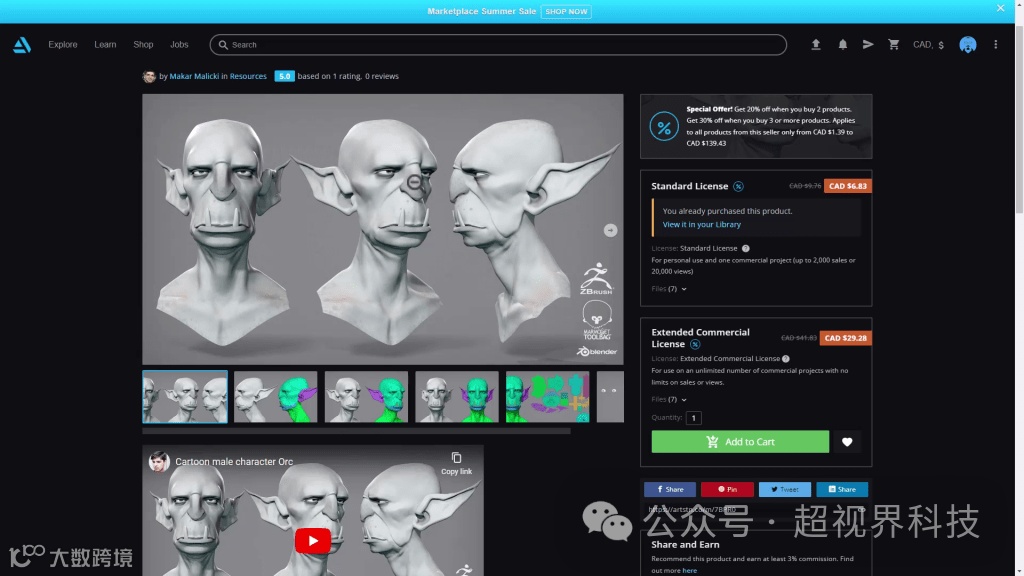The width and height of the screenshot is (1024, 576).
Task: Open the Explore menu
Action: [x=63, y=44]
